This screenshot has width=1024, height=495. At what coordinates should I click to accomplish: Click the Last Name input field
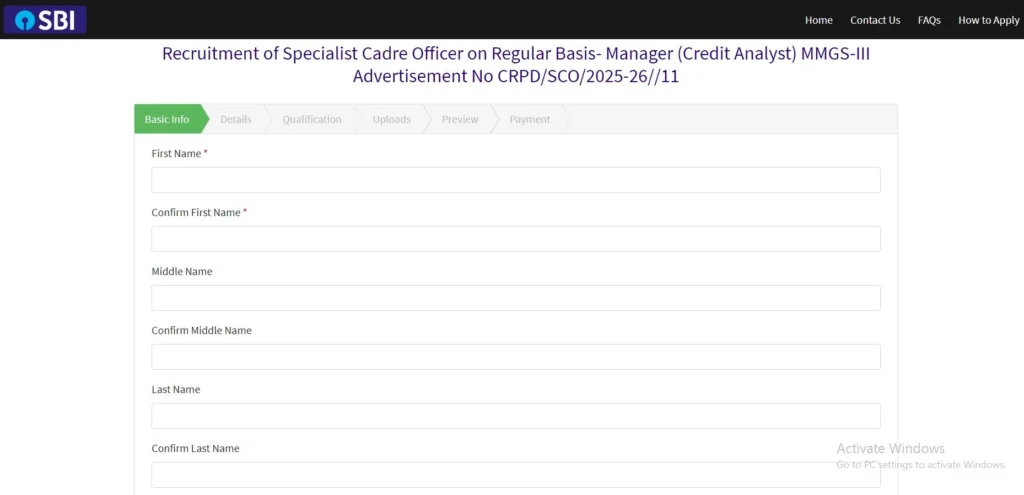pos(516,416)
